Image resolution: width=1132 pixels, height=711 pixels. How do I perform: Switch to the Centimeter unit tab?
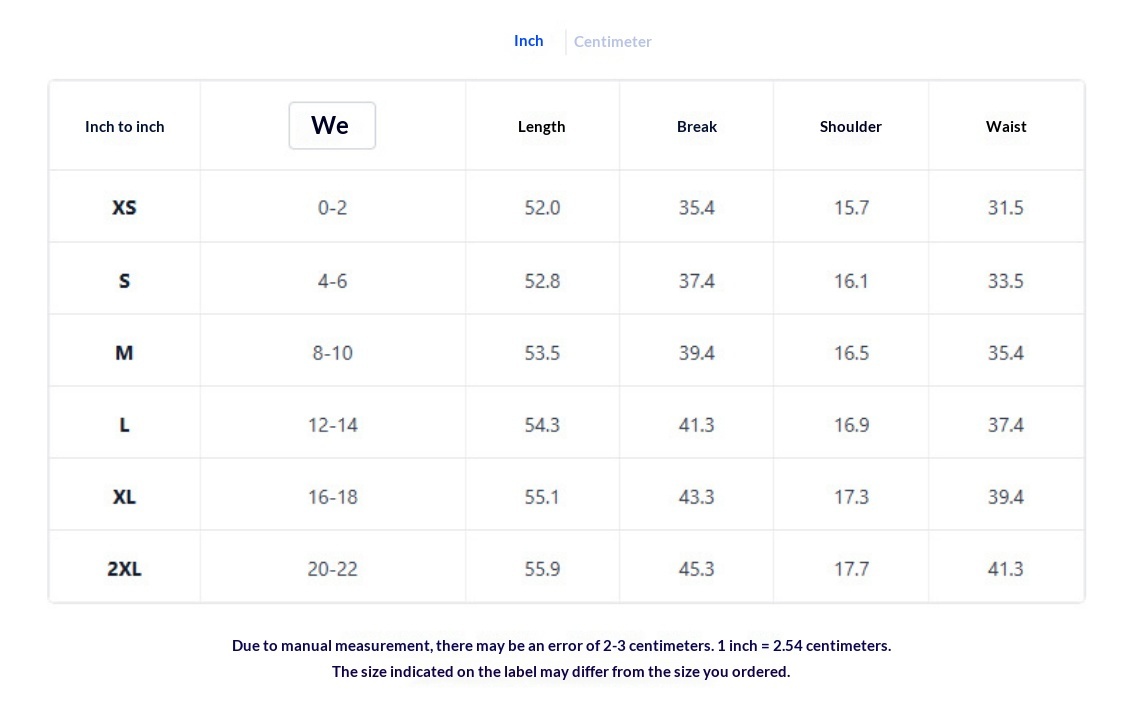(612, 42)
